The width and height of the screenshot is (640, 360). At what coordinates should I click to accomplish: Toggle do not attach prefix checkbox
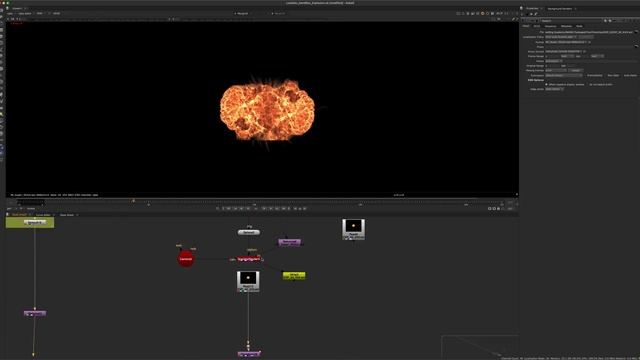[600, 84]
